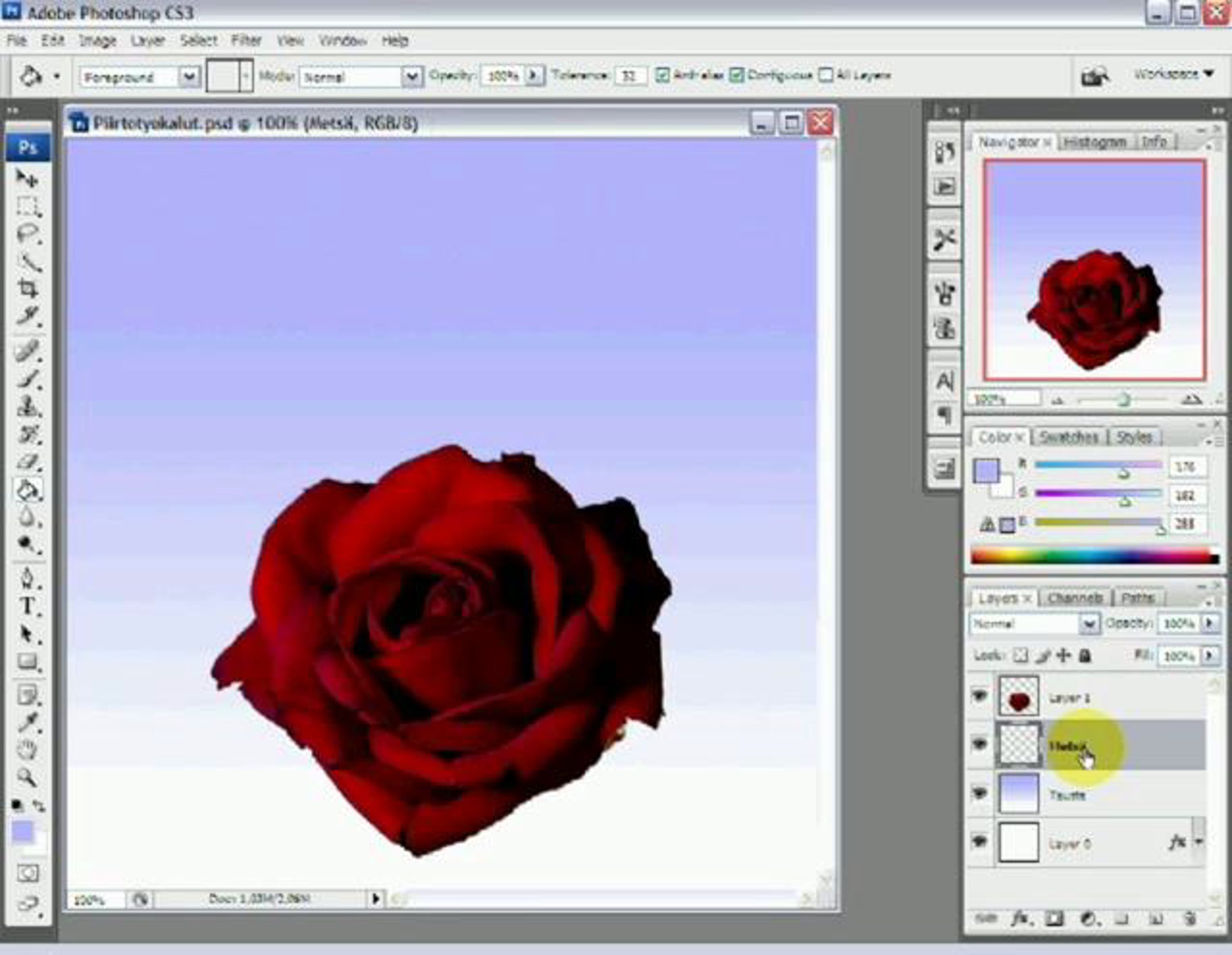This screenshot has width=1232, height=955.
Task: Select the Eraser tool
Action: coord(27,462)
